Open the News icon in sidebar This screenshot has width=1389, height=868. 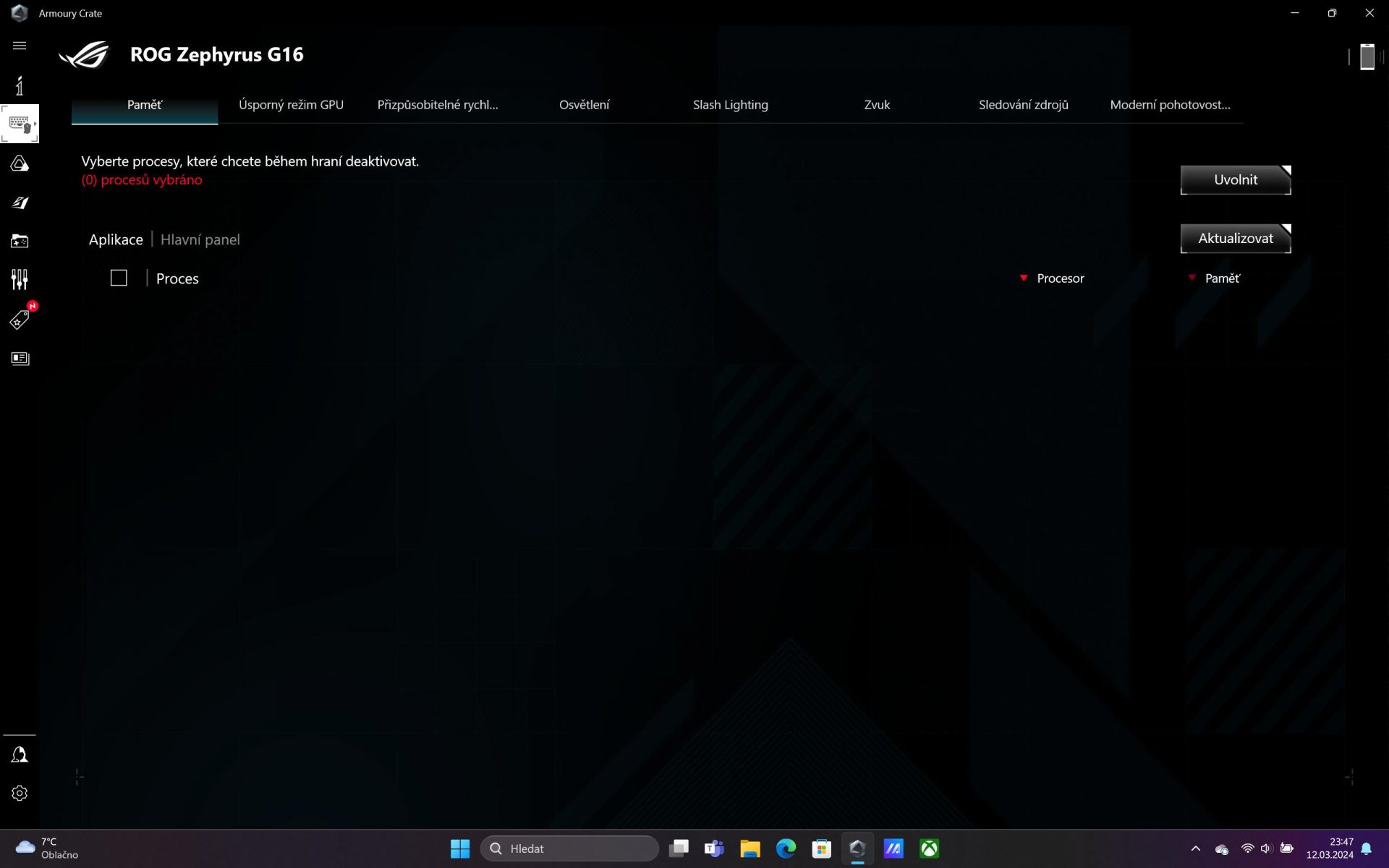[20, 359]
